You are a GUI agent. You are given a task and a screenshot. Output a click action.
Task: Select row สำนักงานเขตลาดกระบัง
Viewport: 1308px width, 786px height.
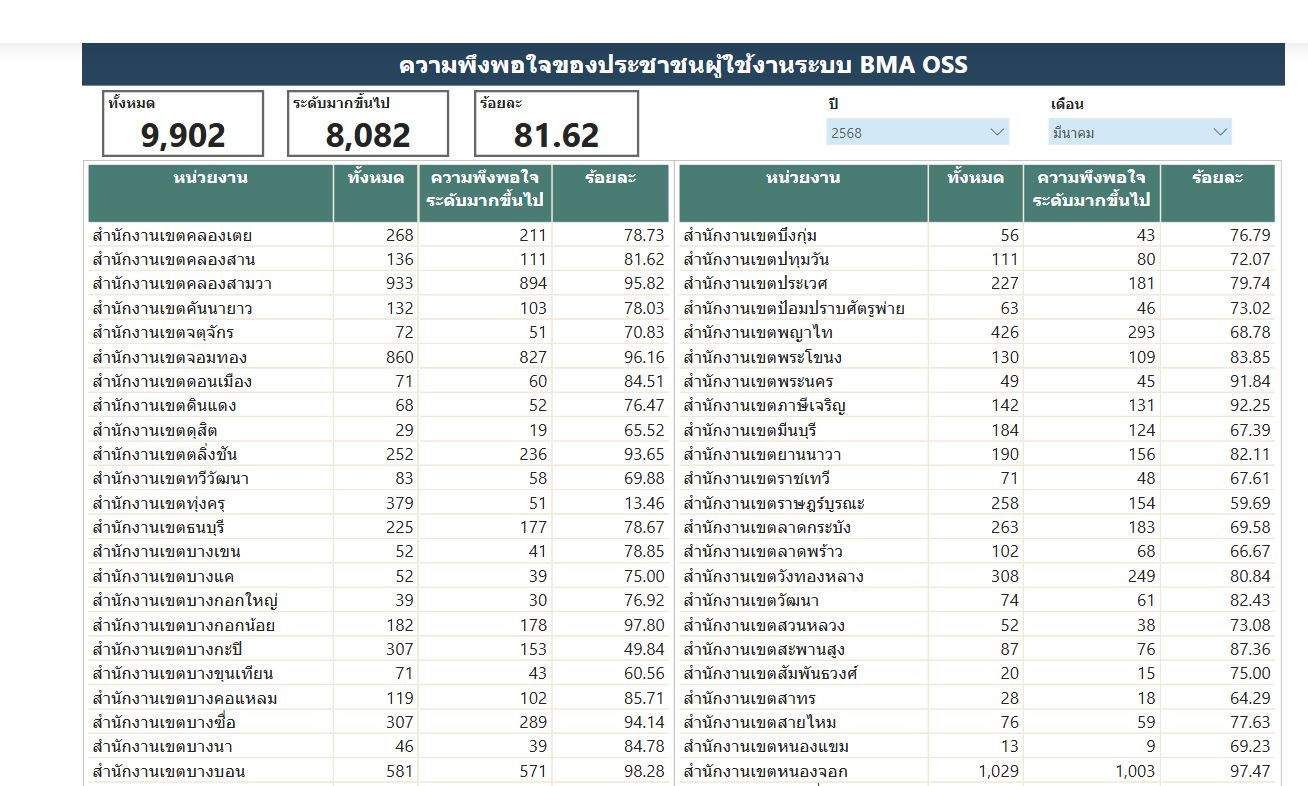click(977, 527)
